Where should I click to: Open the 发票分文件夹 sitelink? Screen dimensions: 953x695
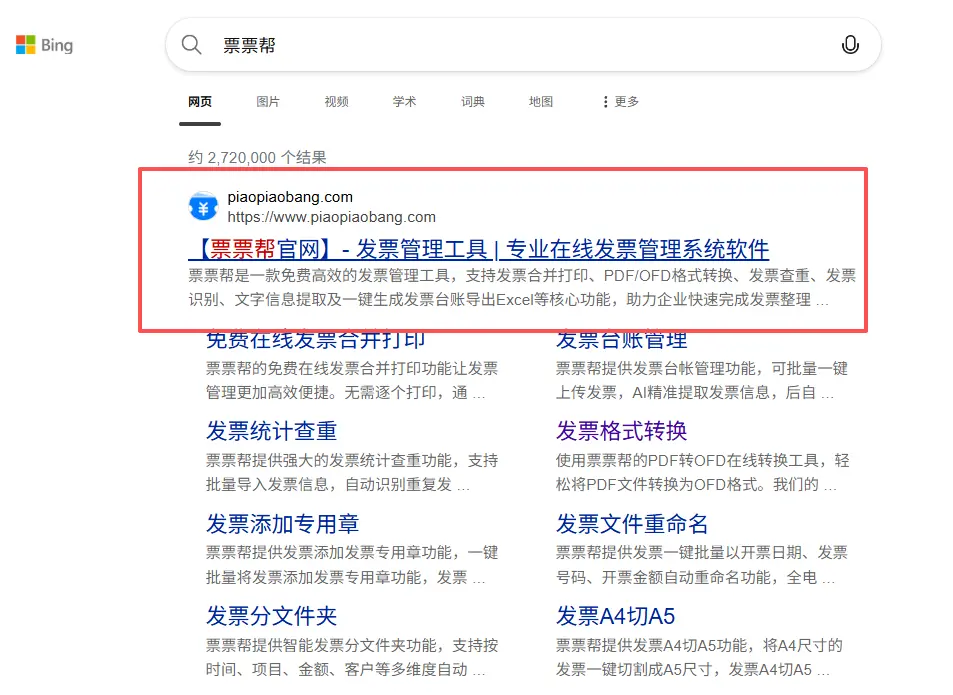[x=272, y=616]
